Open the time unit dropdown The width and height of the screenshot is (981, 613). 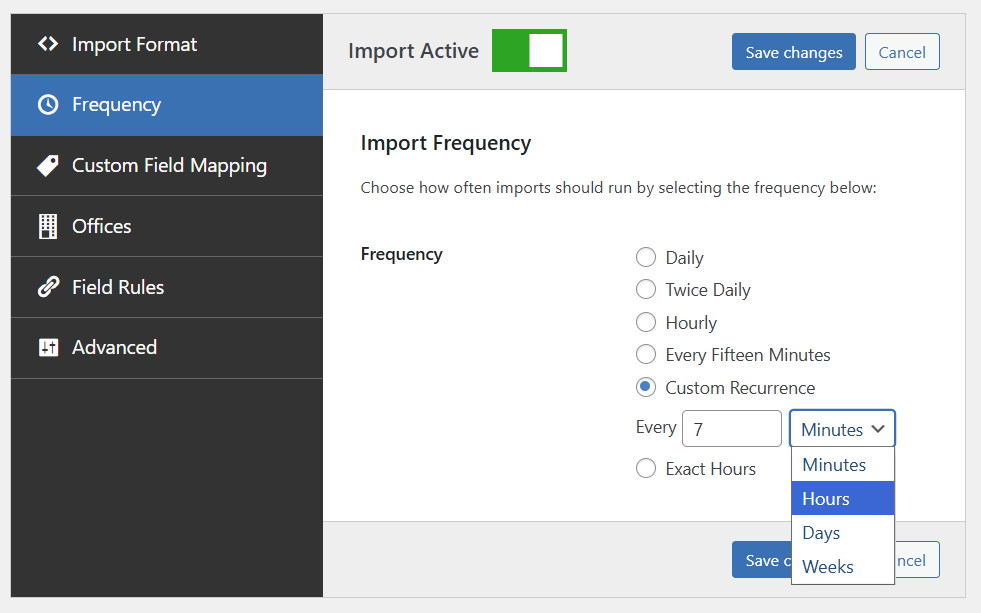[841, 428]
